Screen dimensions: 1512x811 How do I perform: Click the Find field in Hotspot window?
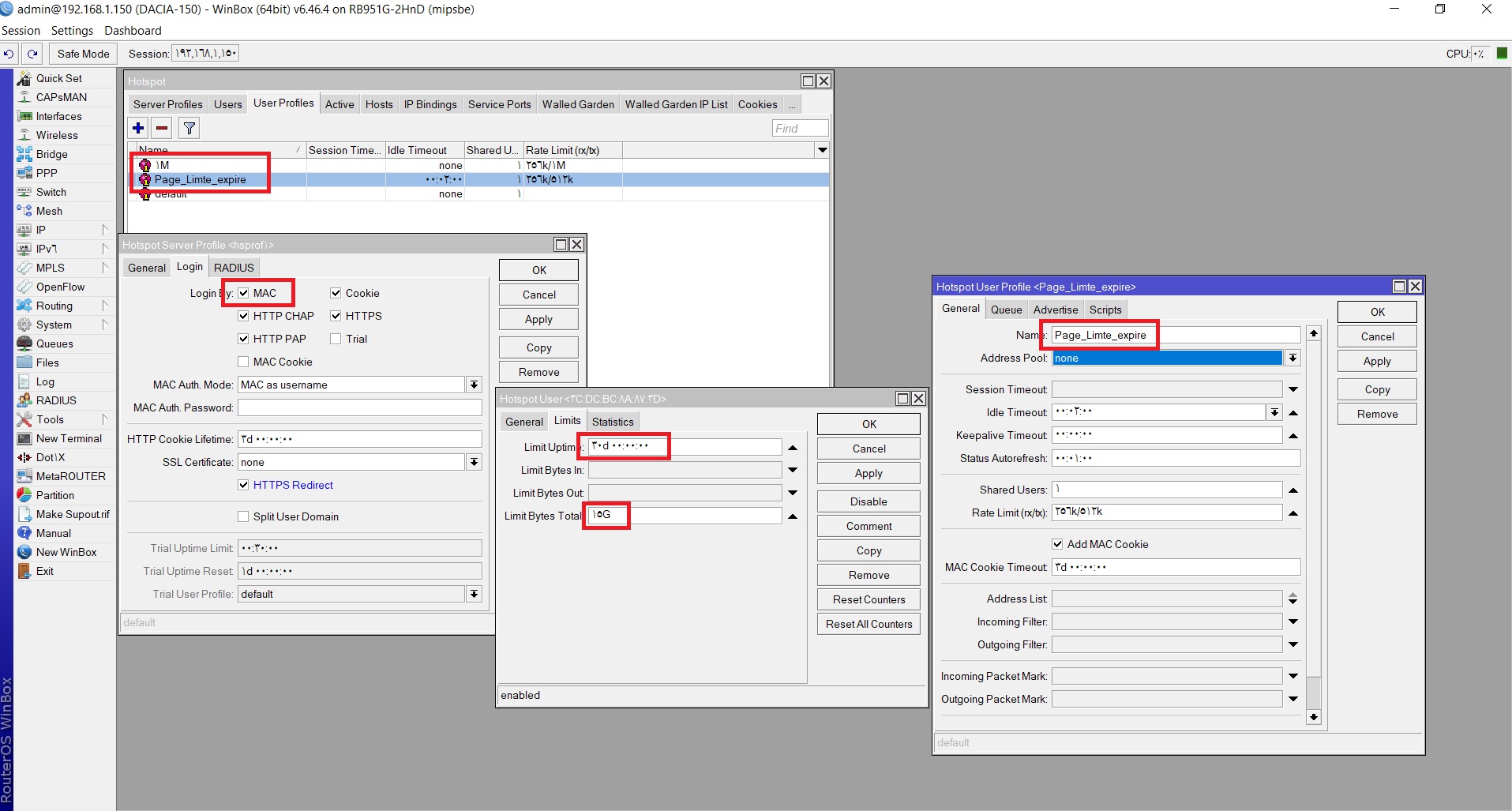point(800,128)
